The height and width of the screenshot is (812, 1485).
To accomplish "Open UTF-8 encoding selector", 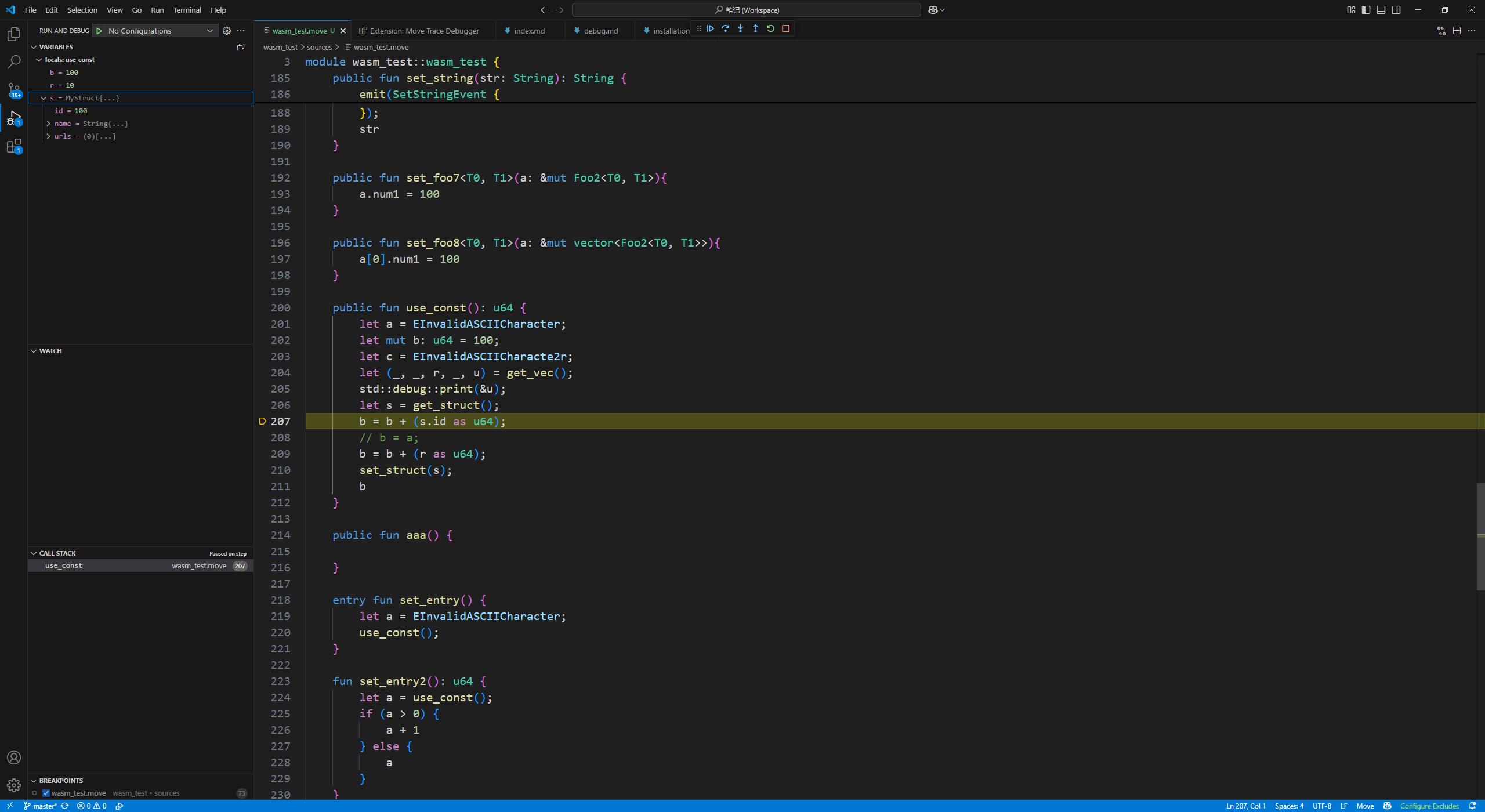I will (x=1322, y=806).
